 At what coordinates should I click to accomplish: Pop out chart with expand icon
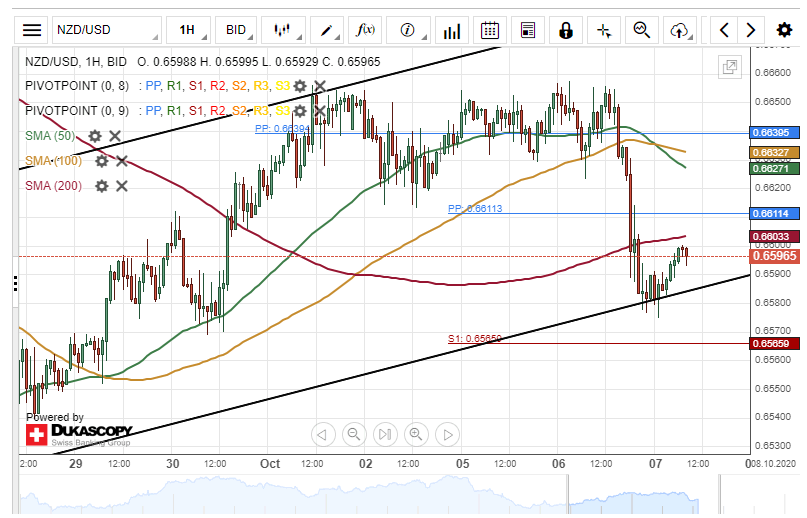729,68
